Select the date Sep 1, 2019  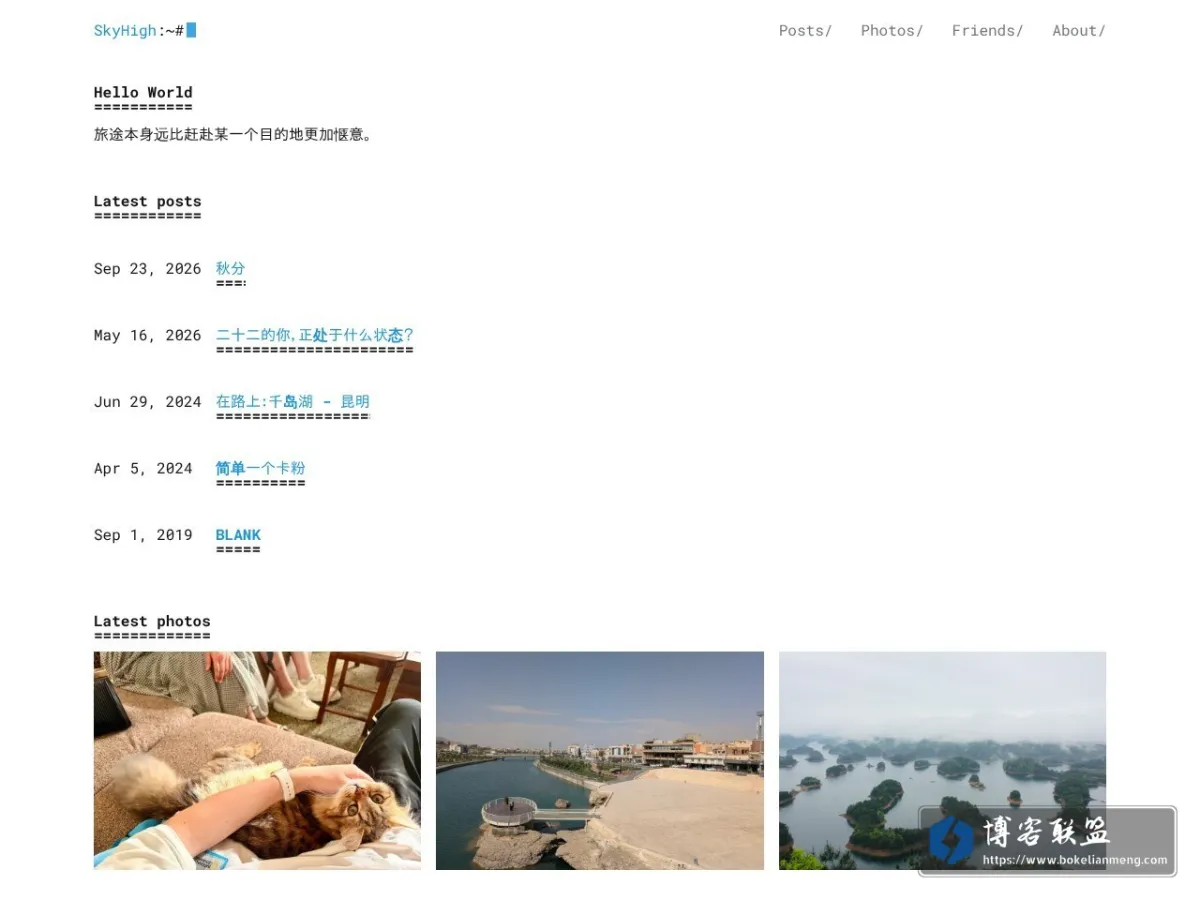(143, 535)
